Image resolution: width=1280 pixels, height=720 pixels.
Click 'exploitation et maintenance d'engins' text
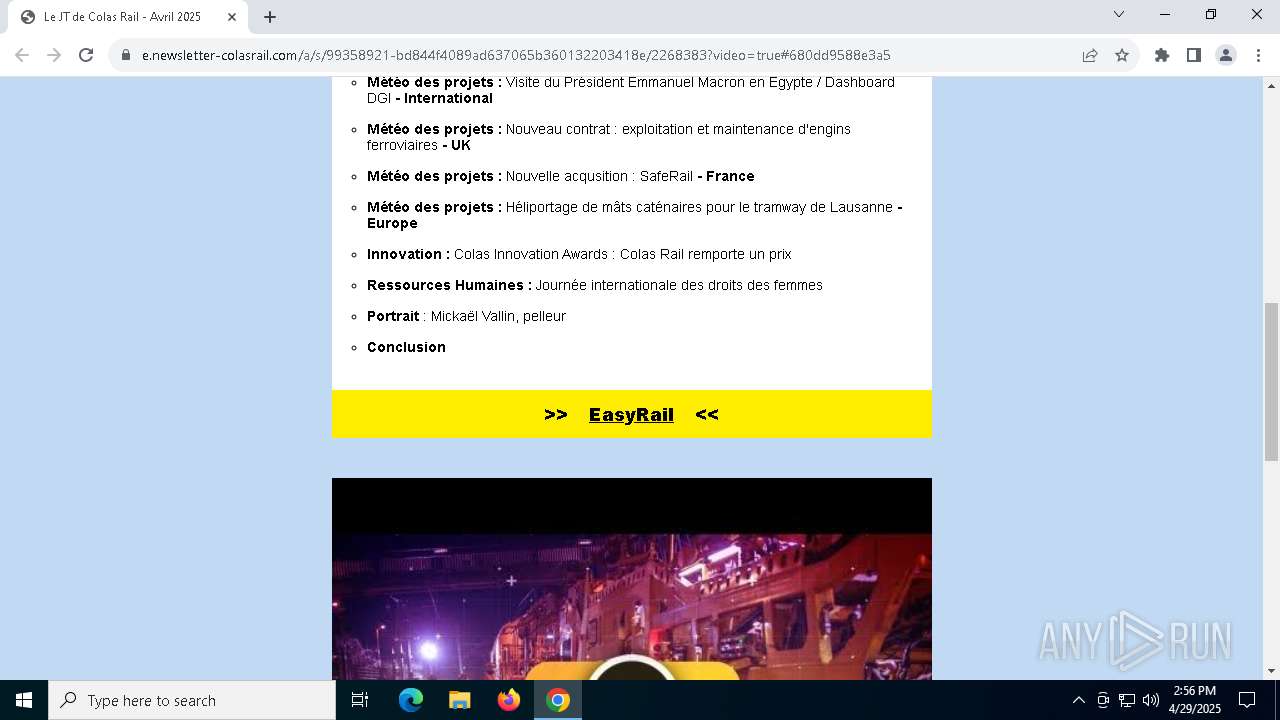pyautogui.click(x=736, y=129)
